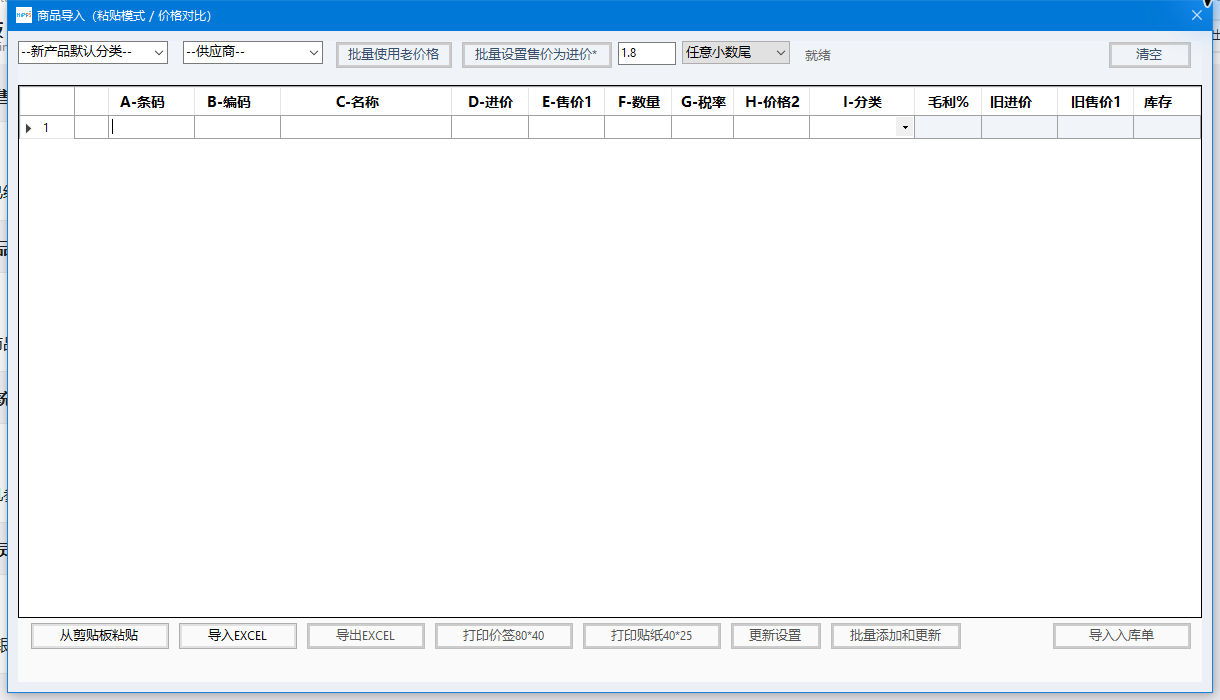Click the 批量设置售价为进价* button
Screen dimensions: 1220x700
(536, 54)
